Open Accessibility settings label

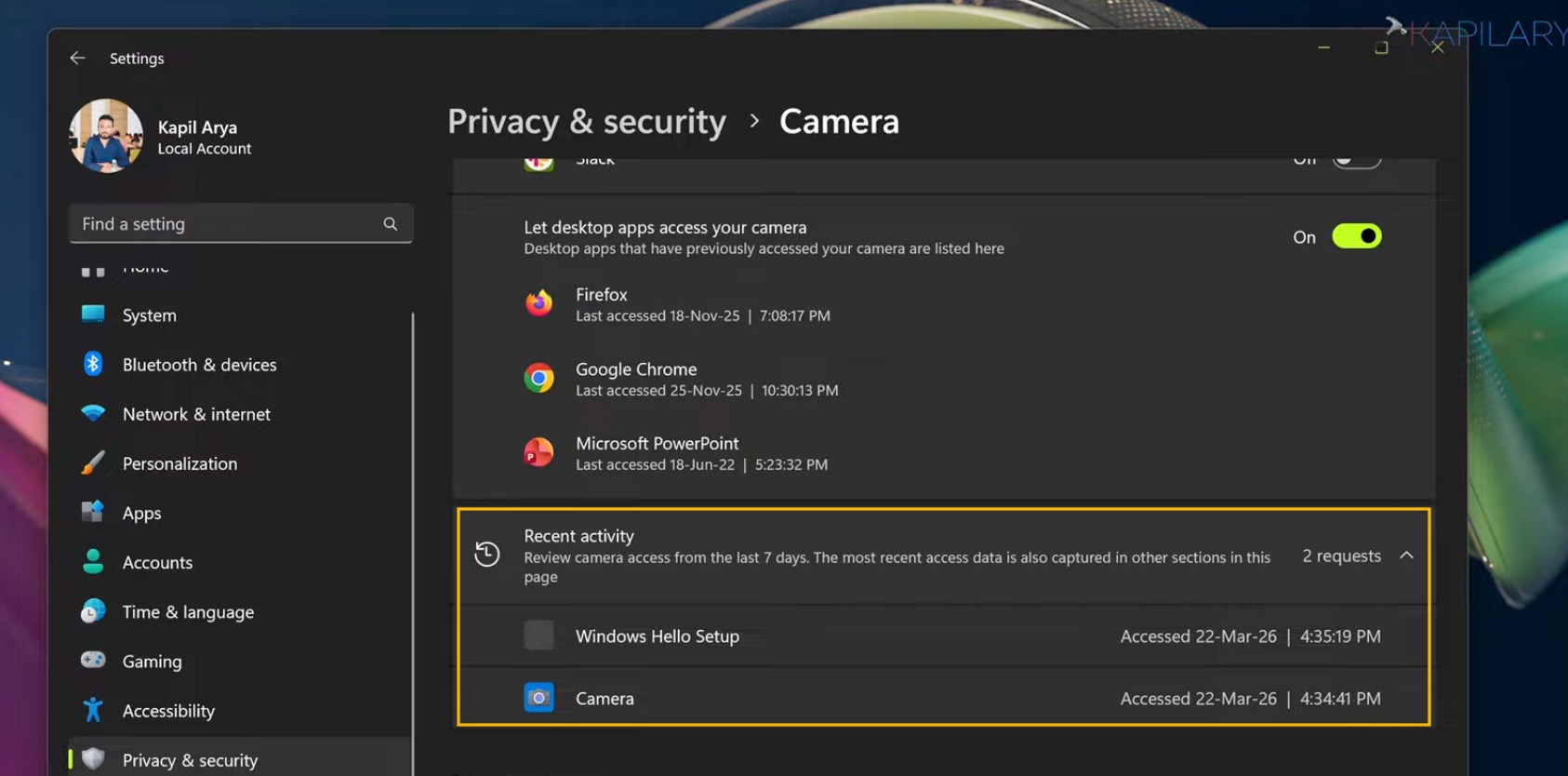coord(168,711)
